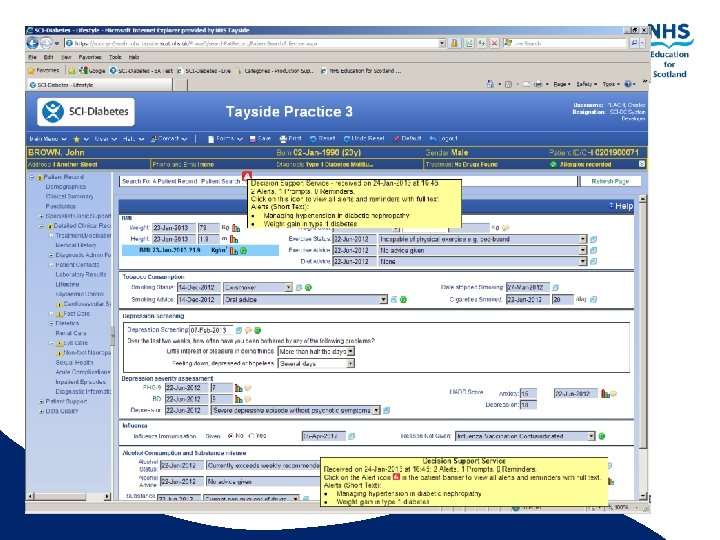The image size is (720, 540).
Task: Click the Save button
Action: click(x=260, y=139)
